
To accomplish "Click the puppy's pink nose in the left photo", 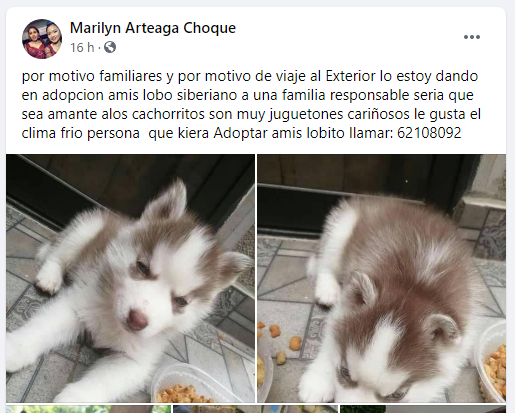I will 137,319.
